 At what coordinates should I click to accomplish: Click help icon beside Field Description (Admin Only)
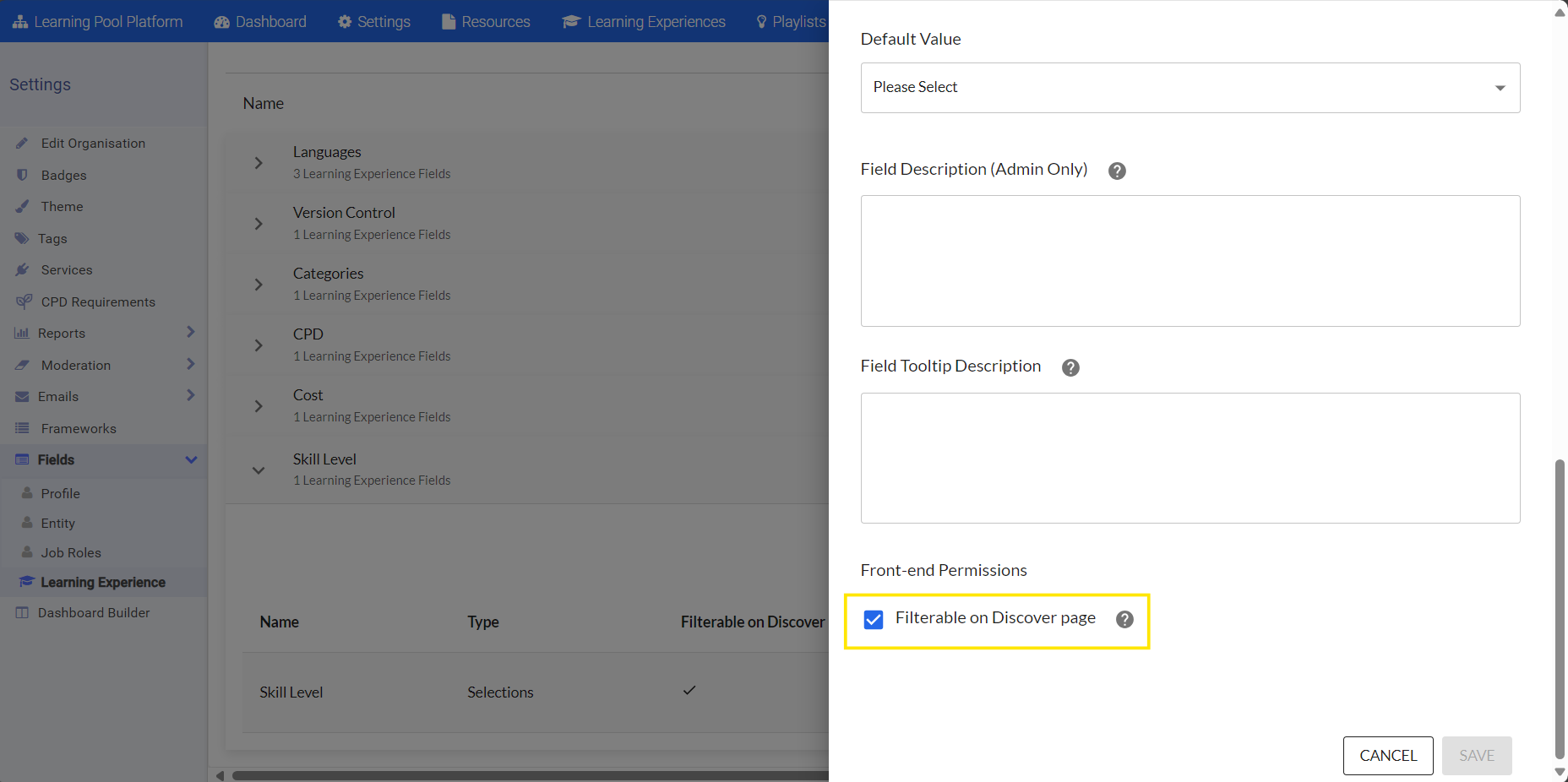(1117, 171)
